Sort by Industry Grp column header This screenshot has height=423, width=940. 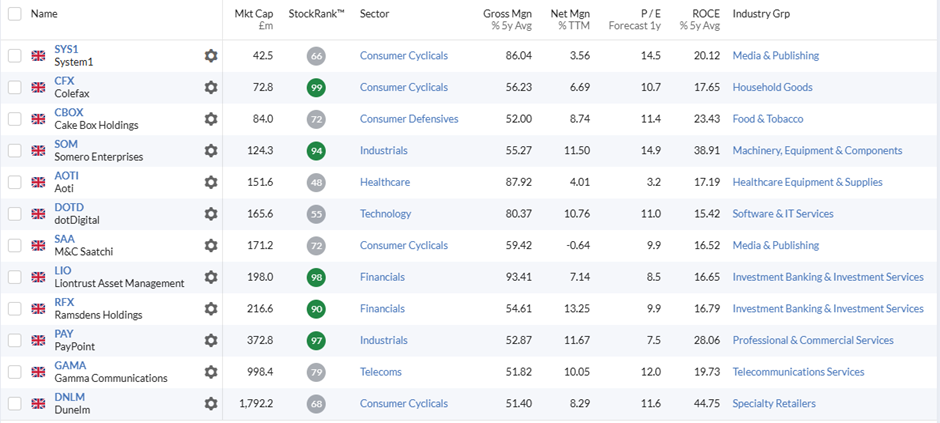tap(761, 14)
